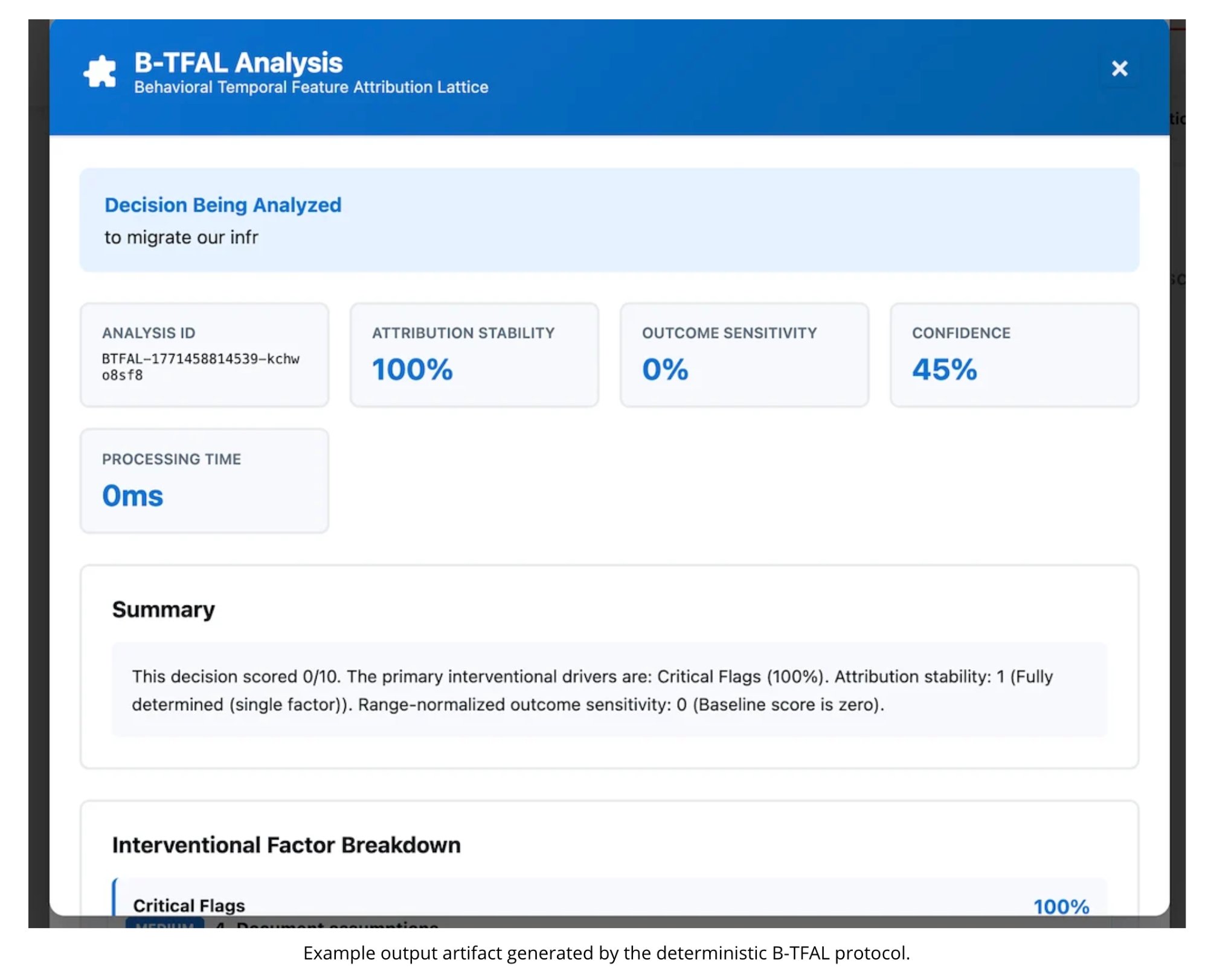Toggle the MEDIUM priority badge
The image size is (1208, 980).
pyautogui.click(x=163, y=924)
